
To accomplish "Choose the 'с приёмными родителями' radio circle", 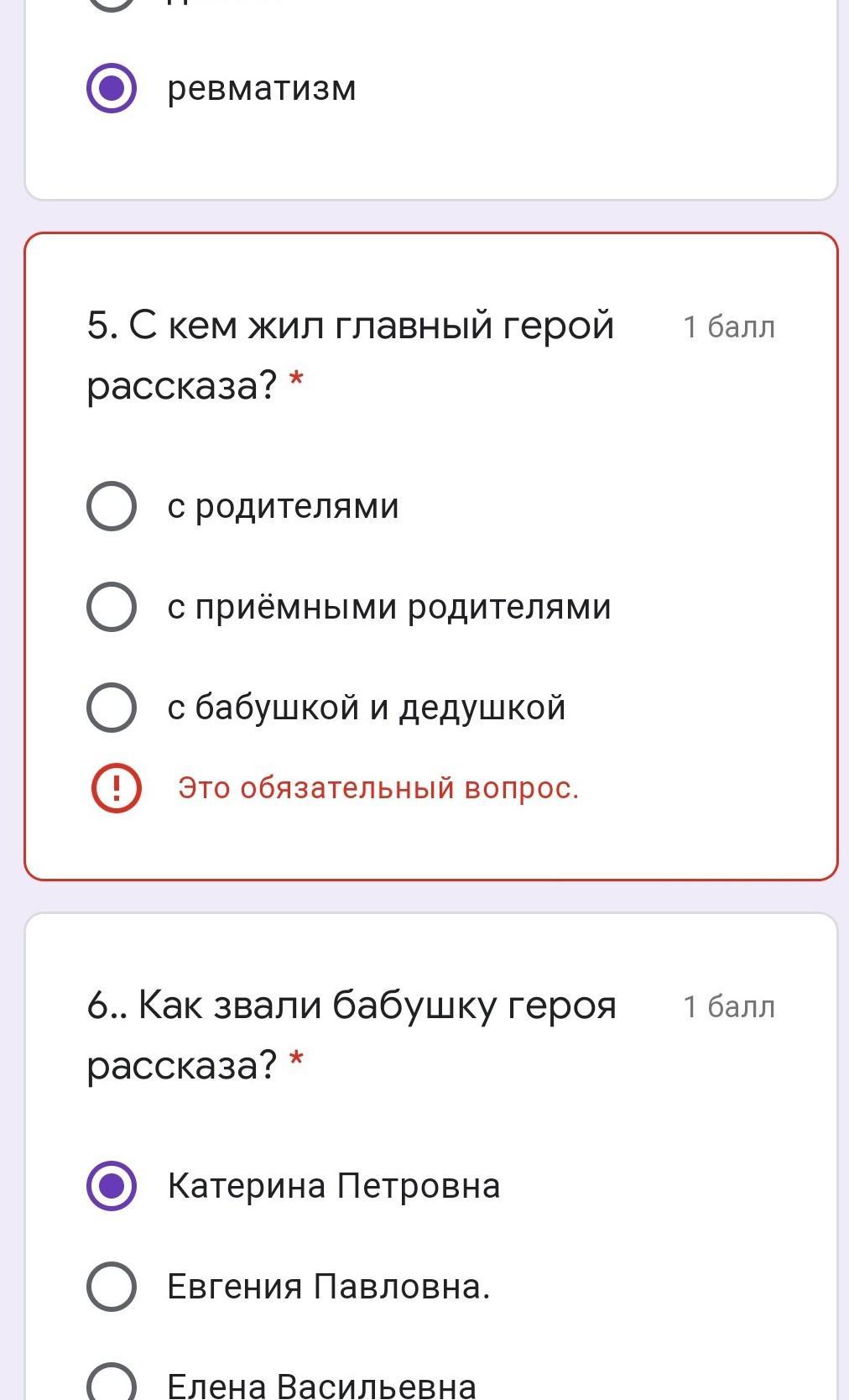I will (x=112, y=607).
